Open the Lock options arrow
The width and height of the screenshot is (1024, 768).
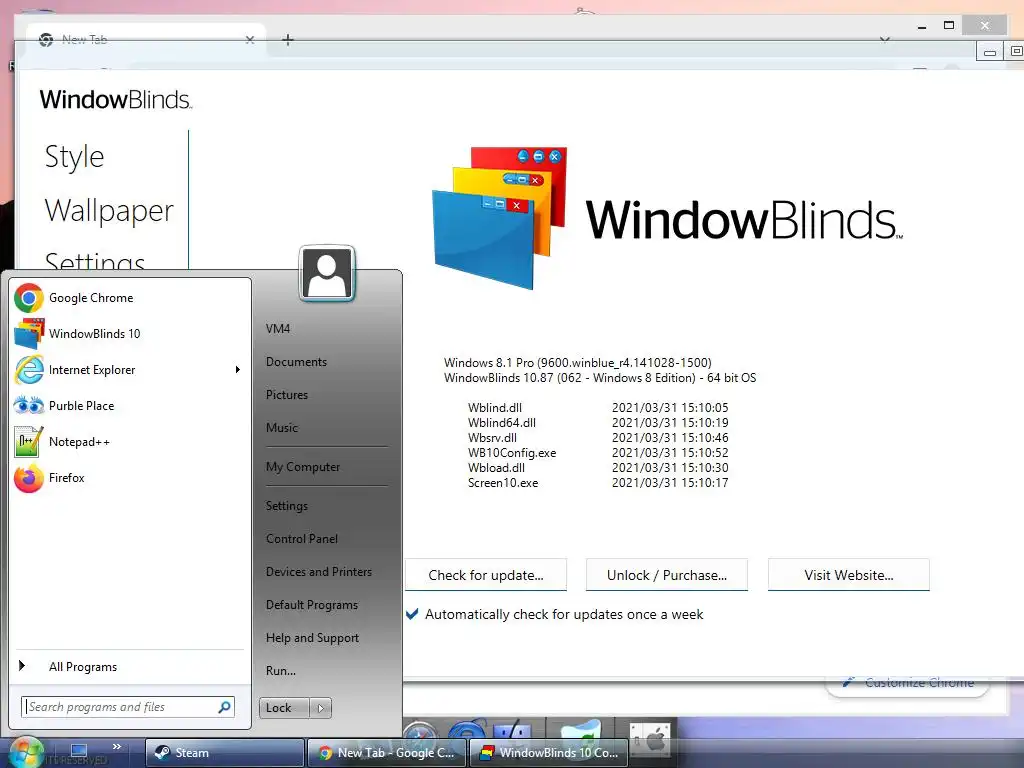[x=320, y=708]
